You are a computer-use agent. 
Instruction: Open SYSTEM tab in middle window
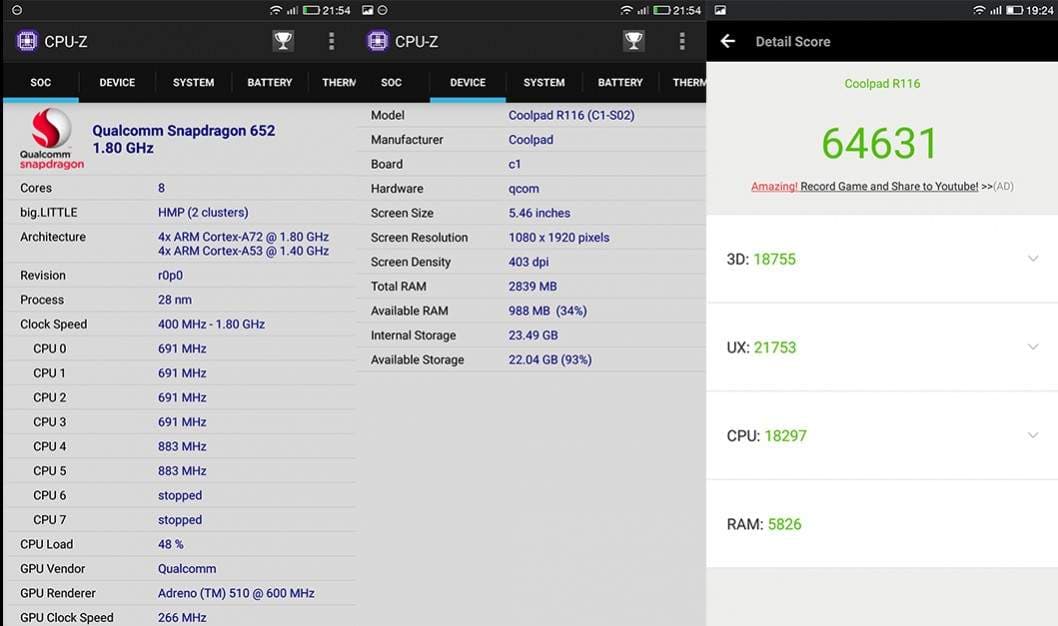pyautogui.click(x=544, y=82)
